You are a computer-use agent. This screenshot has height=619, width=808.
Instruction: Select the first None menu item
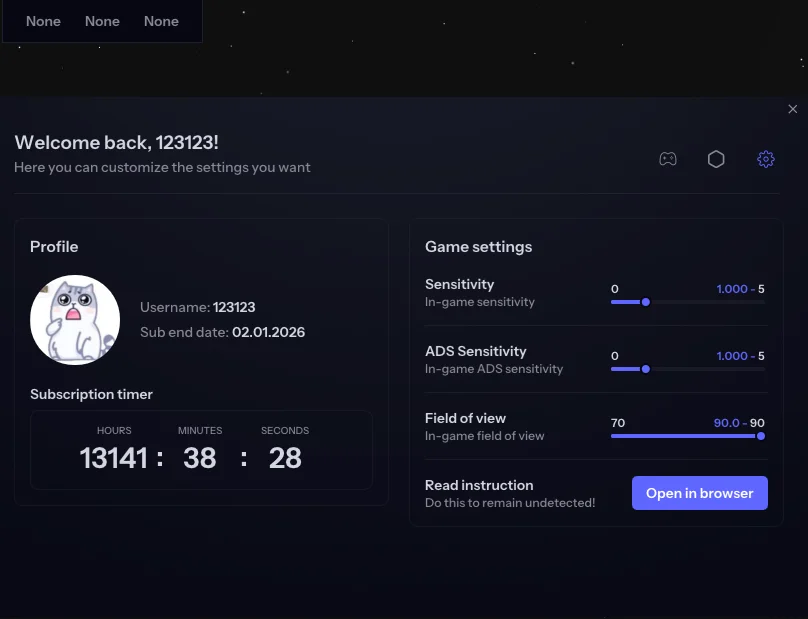43,20
